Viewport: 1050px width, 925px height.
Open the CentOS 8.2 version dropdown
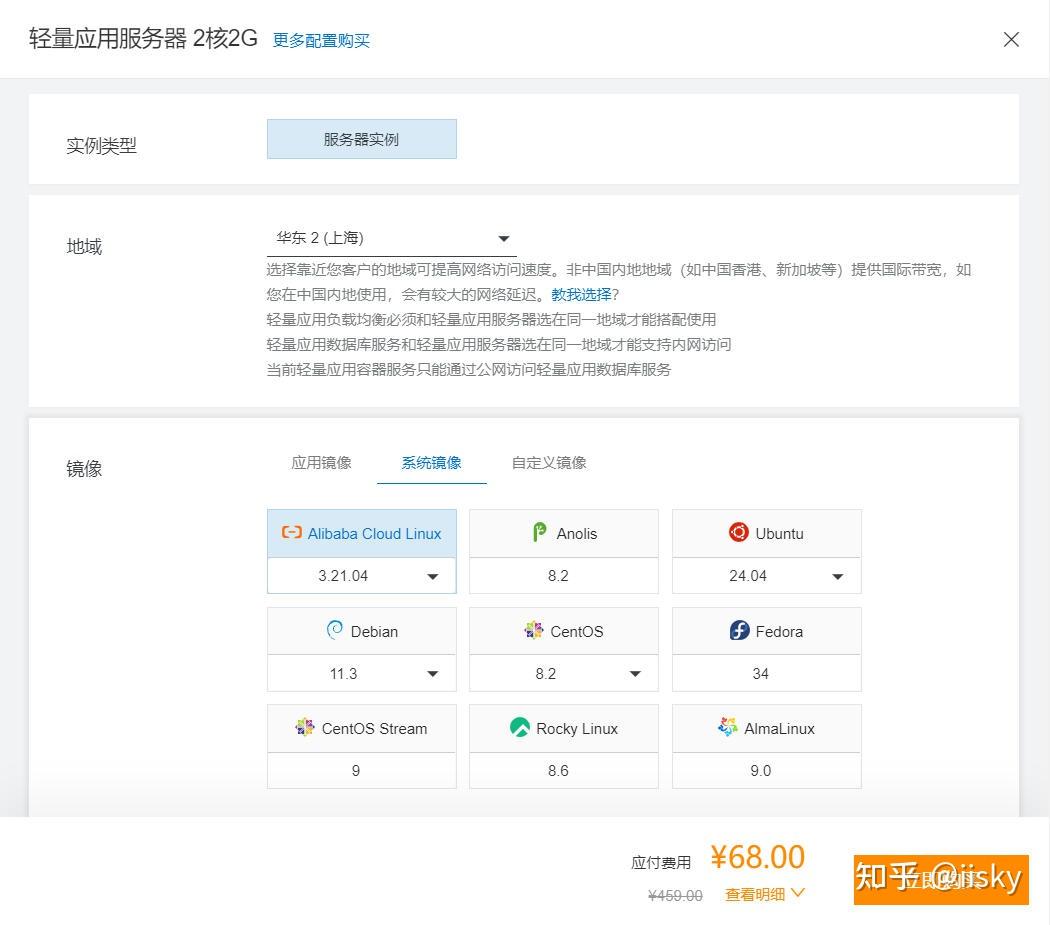click(x=564, y=673)
